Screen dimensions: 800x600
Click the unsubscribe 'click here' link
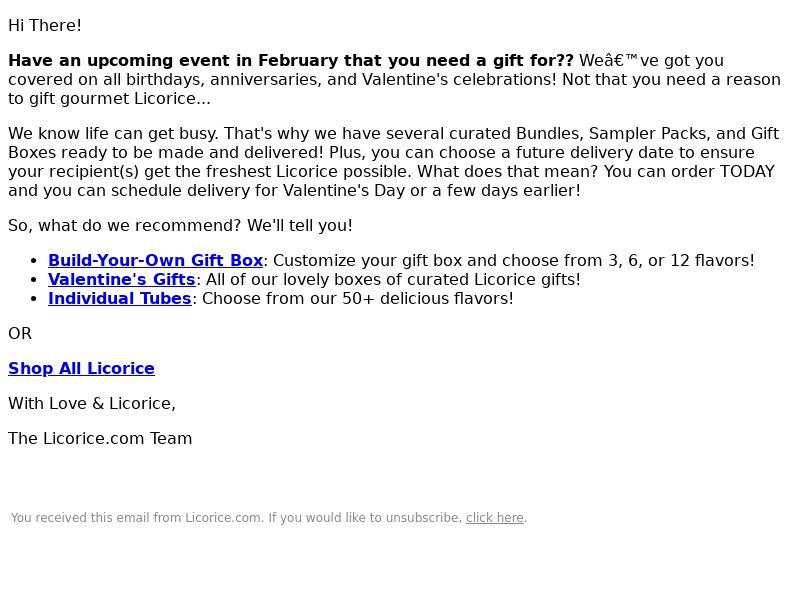click(495, 518)
